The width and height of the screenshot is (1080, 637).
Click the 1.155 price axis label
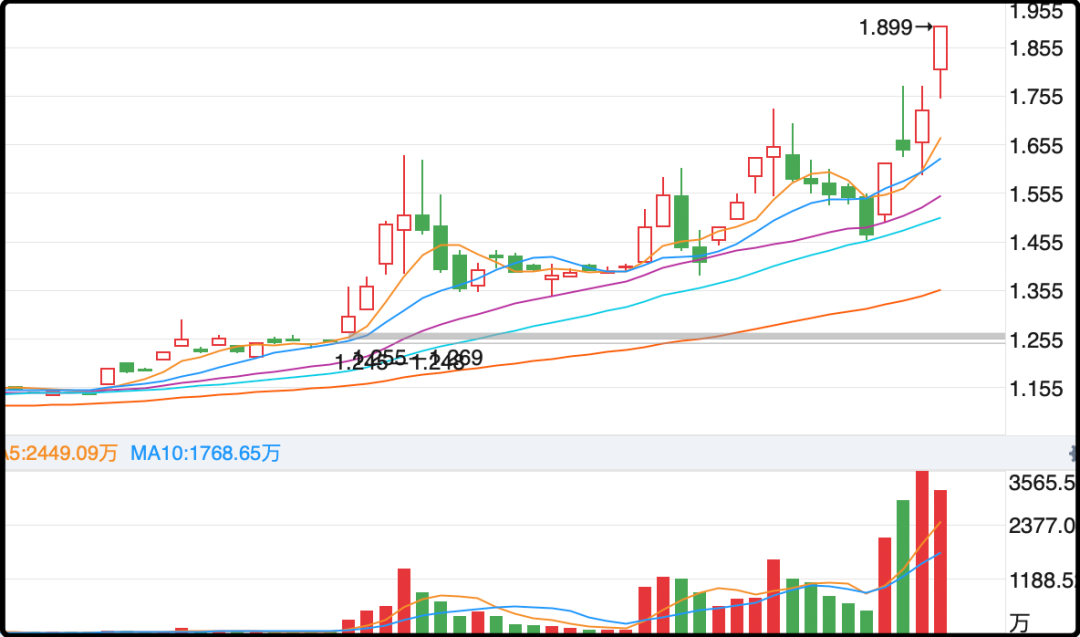pyautogui.click(x=1036, y=388)
